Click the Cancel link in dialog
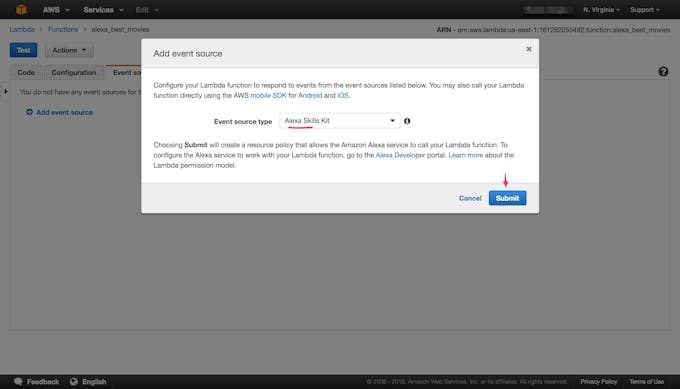Image resolution: width=680 pixels, height=389 pixels. 470,198
